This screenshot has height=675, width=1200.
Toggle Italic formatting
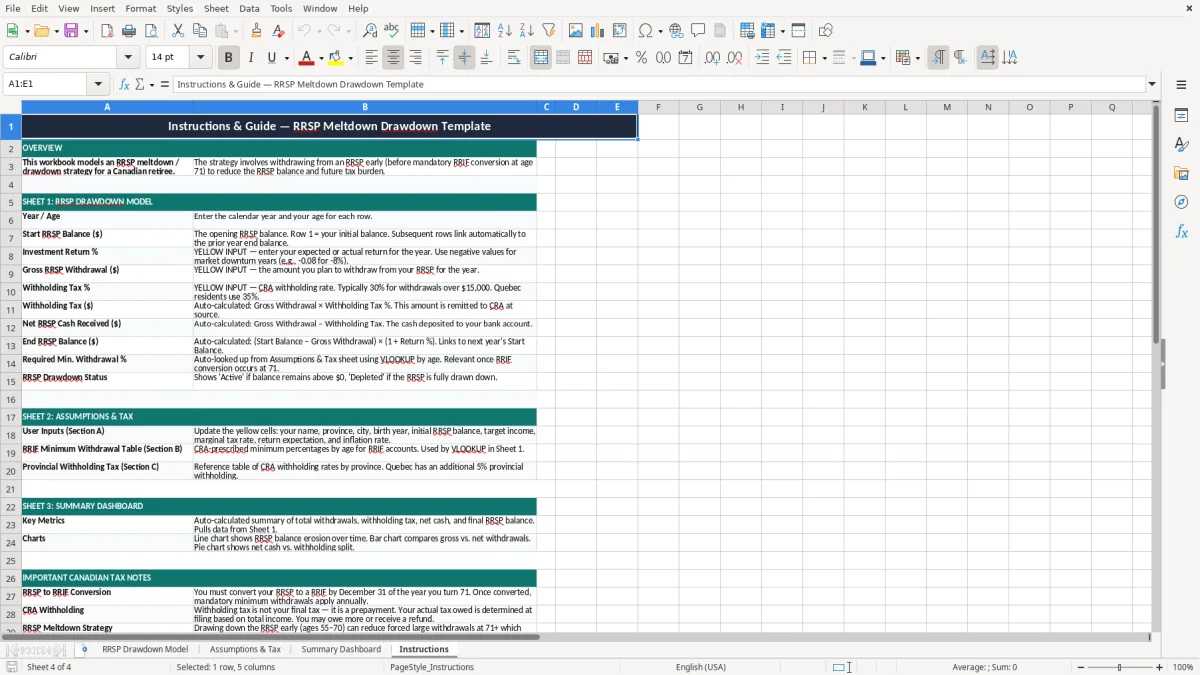[250, 58]
